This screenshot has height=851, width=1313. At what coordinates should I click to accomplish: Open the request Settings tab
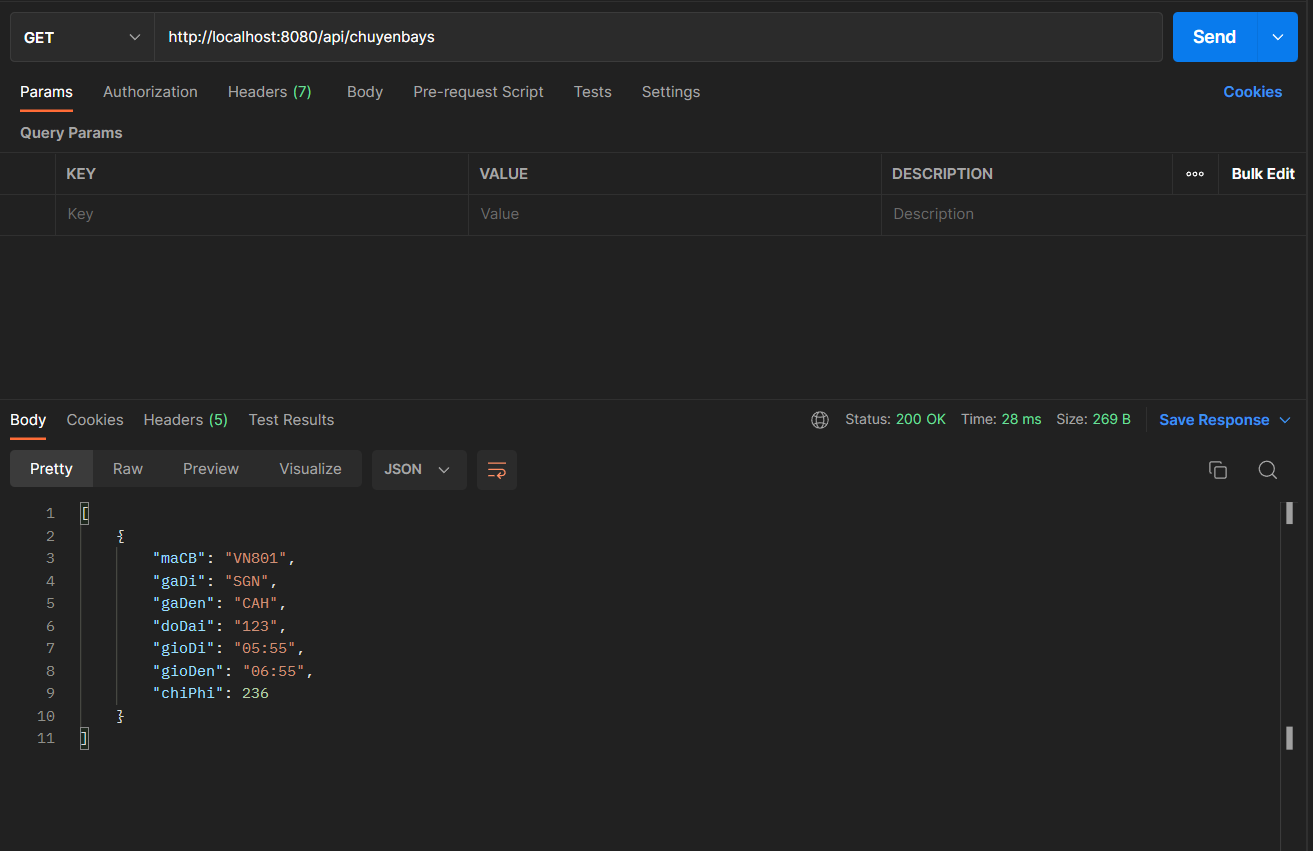pyautogui.click(x=671, y=92)
